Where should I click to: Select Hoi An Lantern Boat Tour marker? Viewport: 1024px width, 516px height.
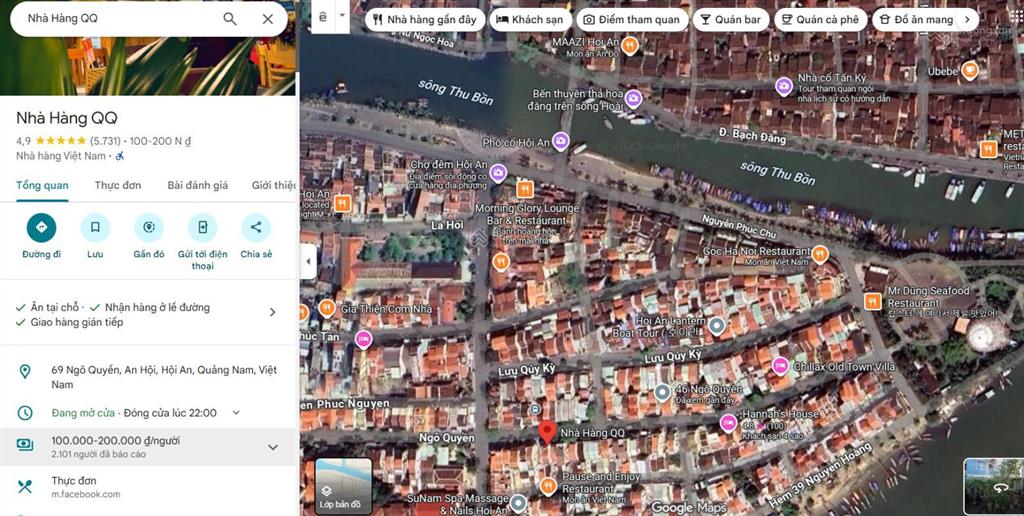(x=716, y=325)
